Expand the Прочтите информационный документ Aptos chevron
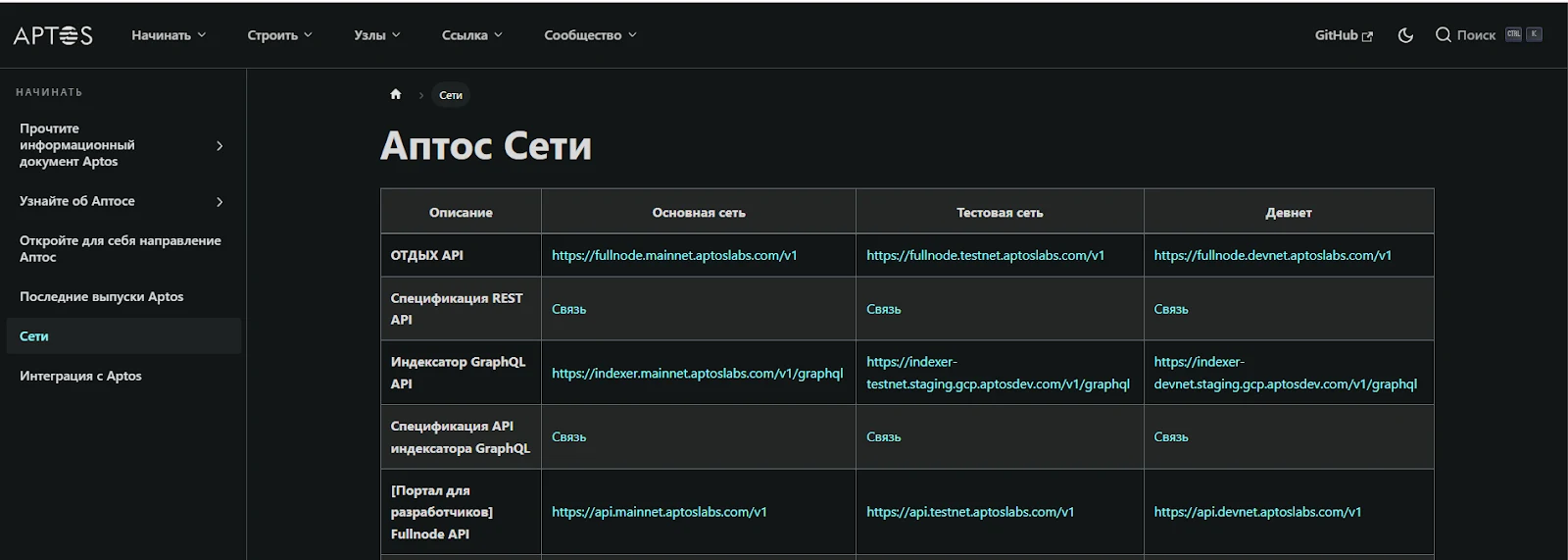 220,145
